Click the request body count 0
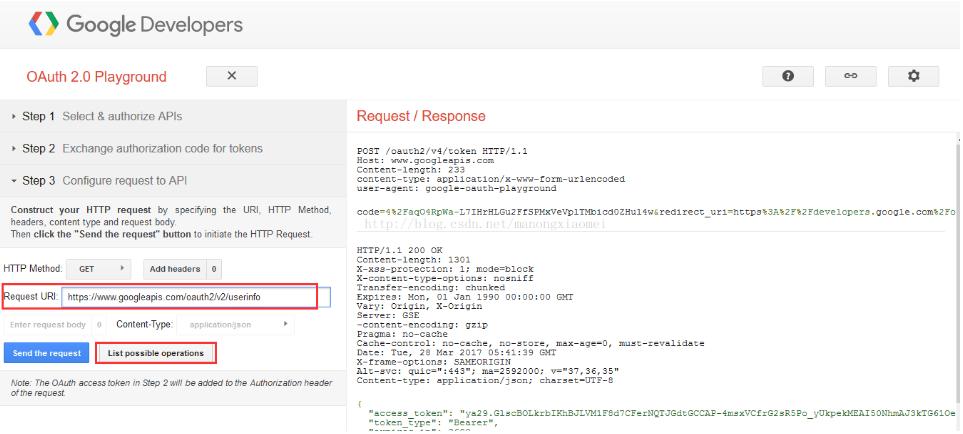963x434 pixels. click(99, 325)
